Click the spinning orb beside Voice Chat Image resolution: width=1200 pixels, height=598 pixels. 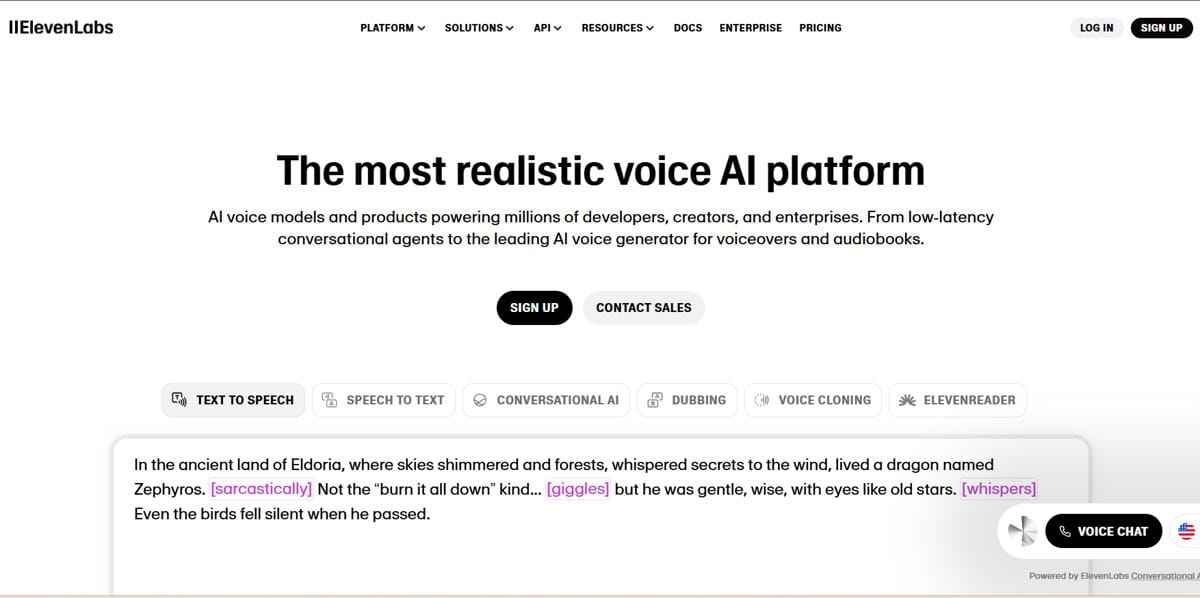point(1022,531)
